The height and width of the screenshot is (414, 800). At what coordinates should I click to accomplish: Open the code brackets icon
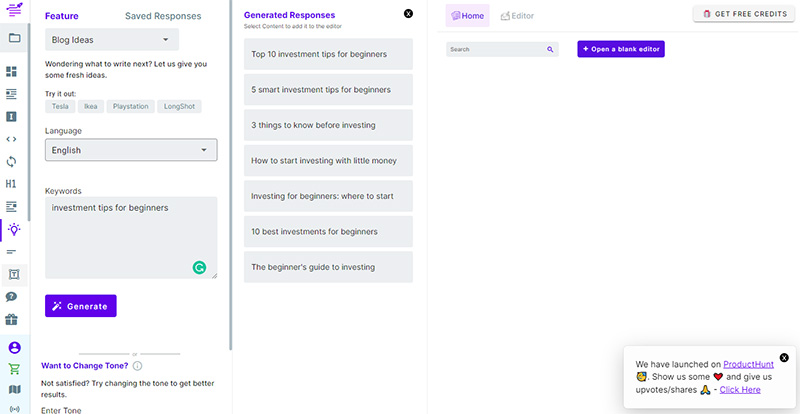tap(11, 139)
